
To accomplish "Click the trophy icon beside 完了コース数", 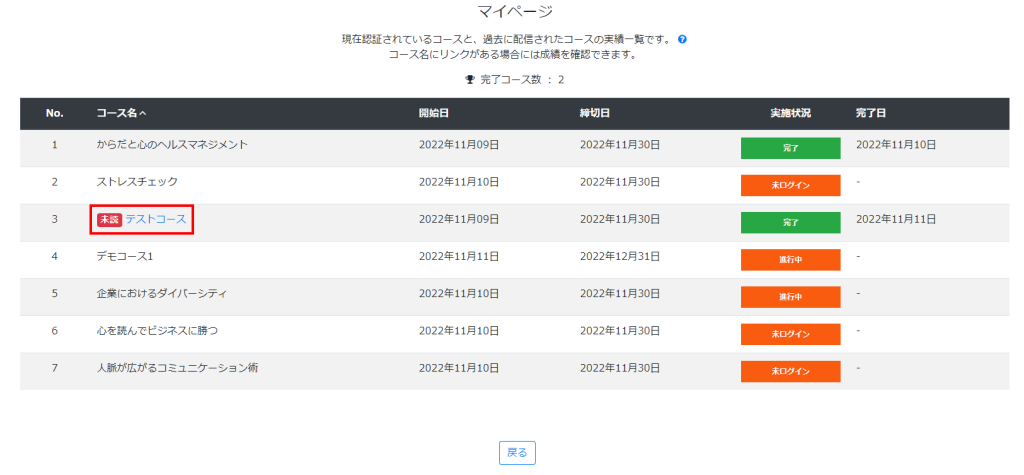I will coord(470,79).
